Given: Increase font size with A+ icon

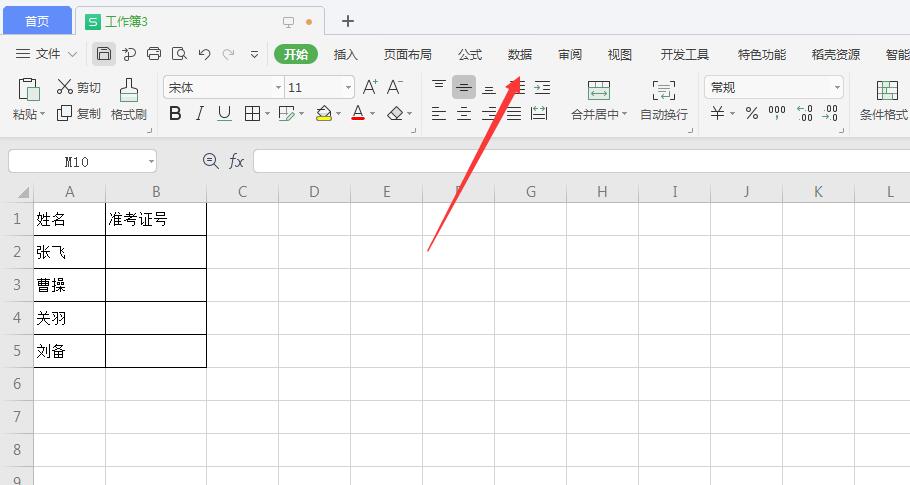Looking at the screenshot, I should click(370, 88).
